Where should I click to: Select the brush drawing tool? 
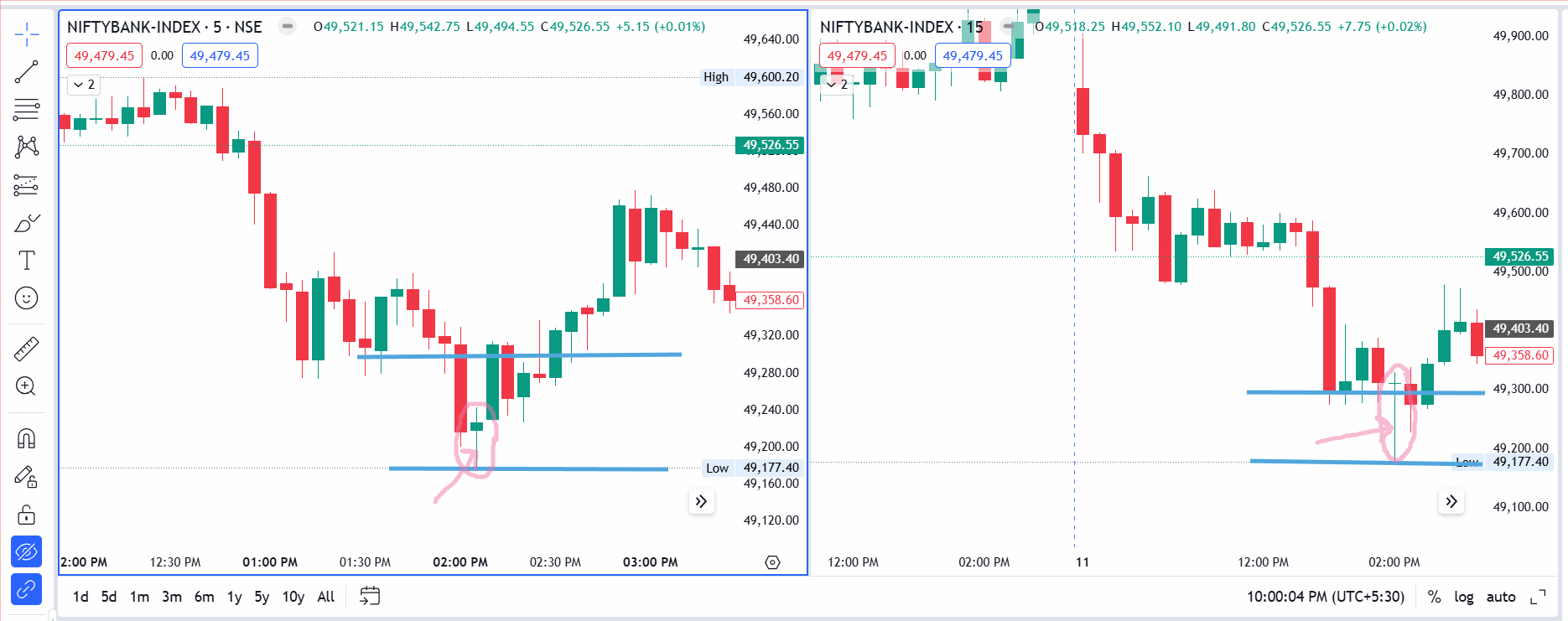click(27, 223)
